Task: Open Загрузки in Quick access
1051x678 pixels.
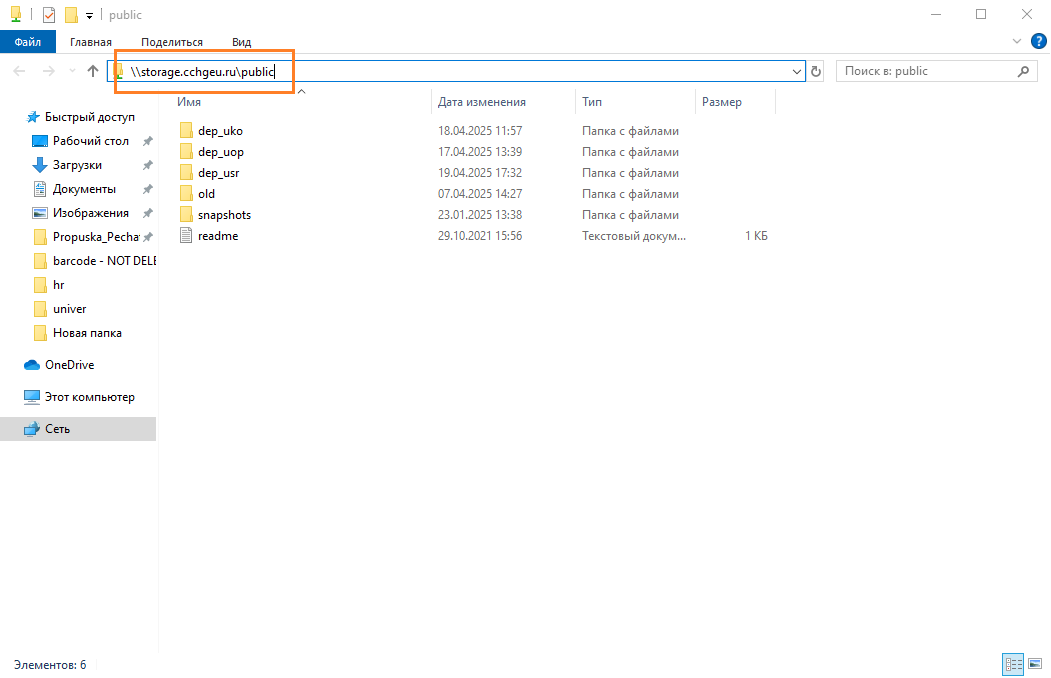Action: pos(77,165)
